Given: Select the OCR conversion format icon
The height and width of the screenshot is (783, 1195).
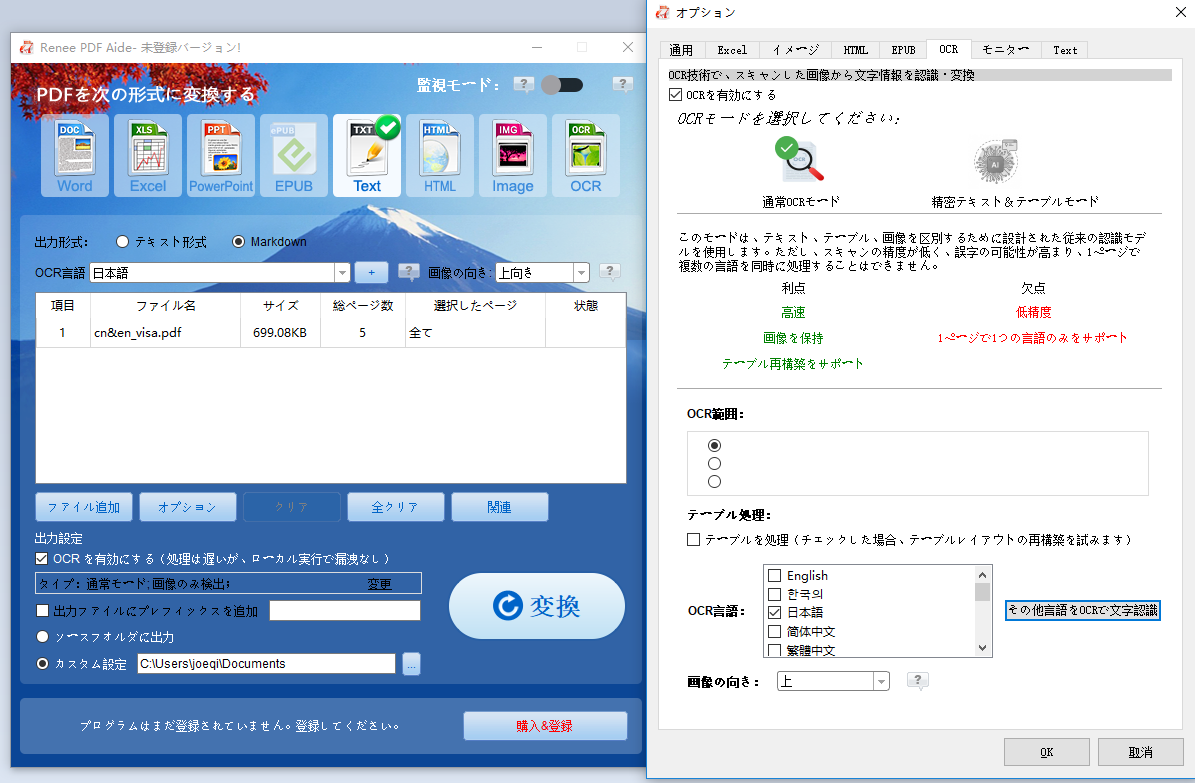Looking at the screenshot, I should click(x=585, y=155).
